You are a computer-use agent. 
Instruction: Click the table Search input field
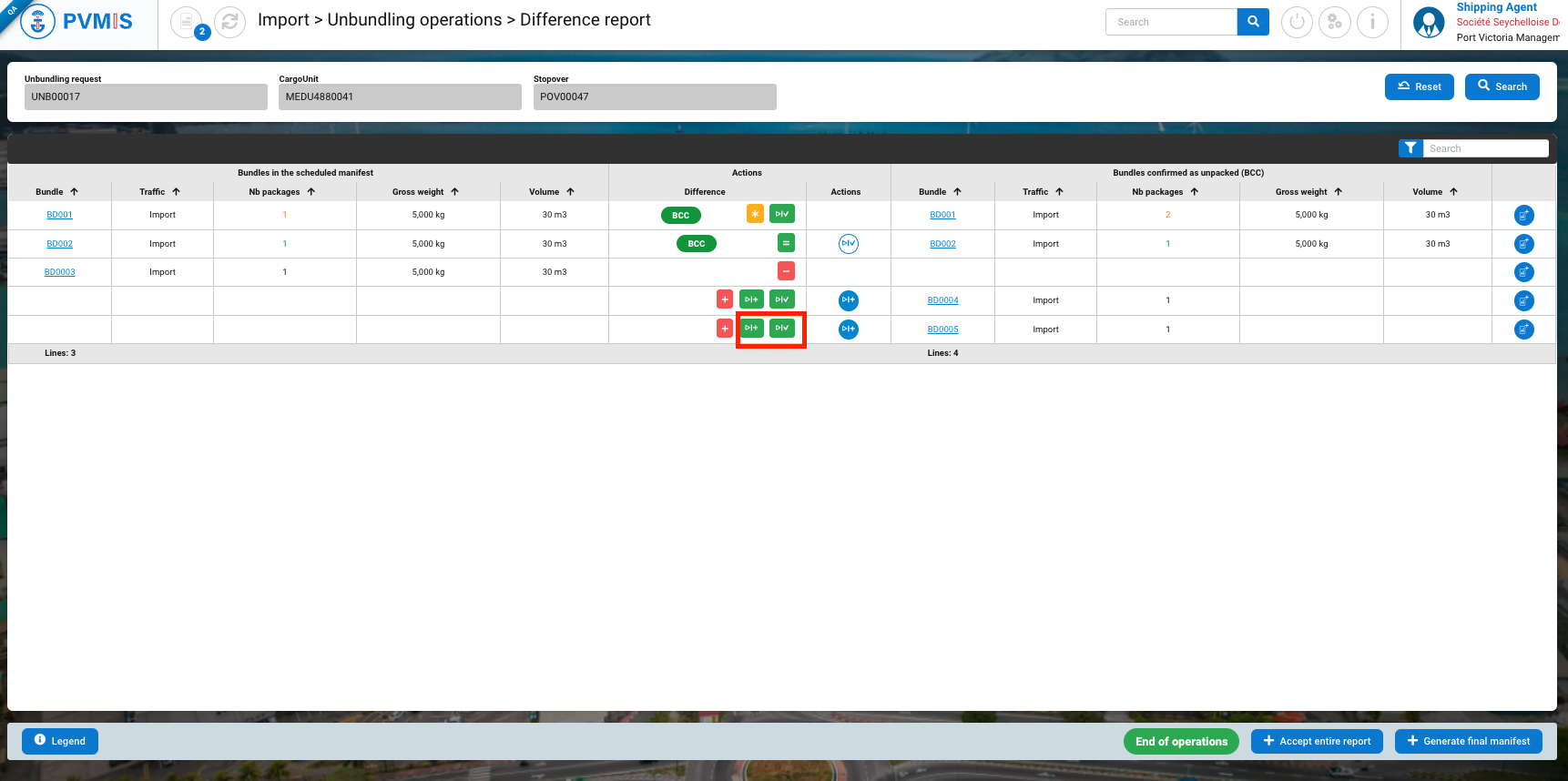pos(1485,148)
